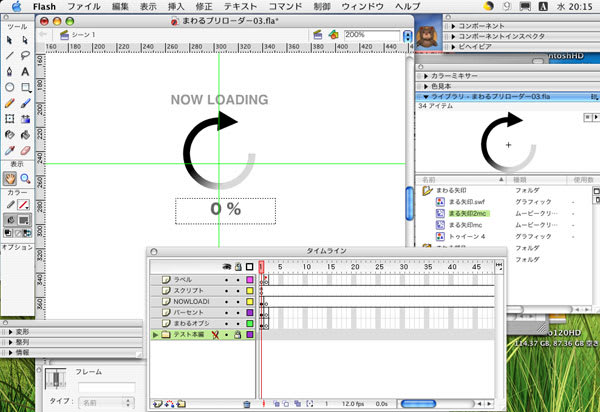Open the コマンド menu

click(285, 7)
